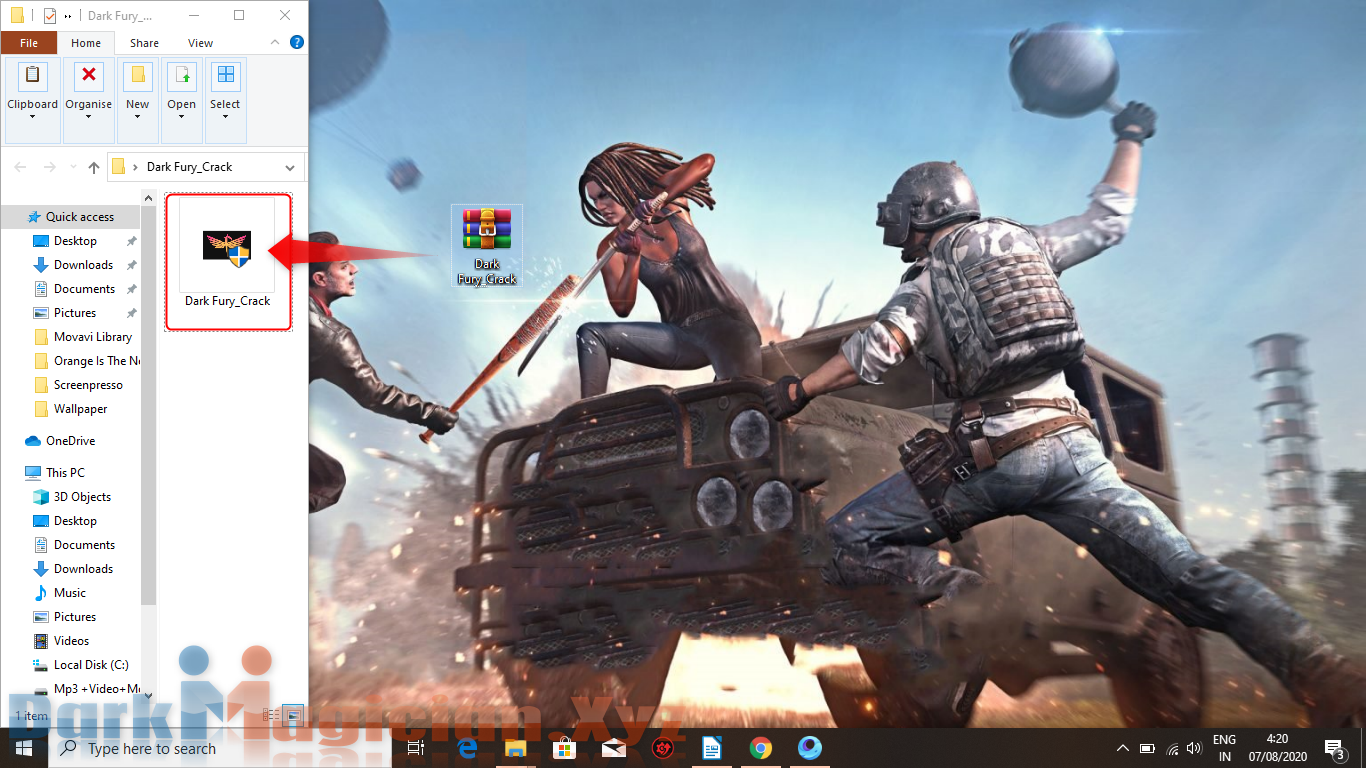Select OneDrive in the navigation pane
The width and height of the screenshot is (1366, 768).
coord(70,441)
